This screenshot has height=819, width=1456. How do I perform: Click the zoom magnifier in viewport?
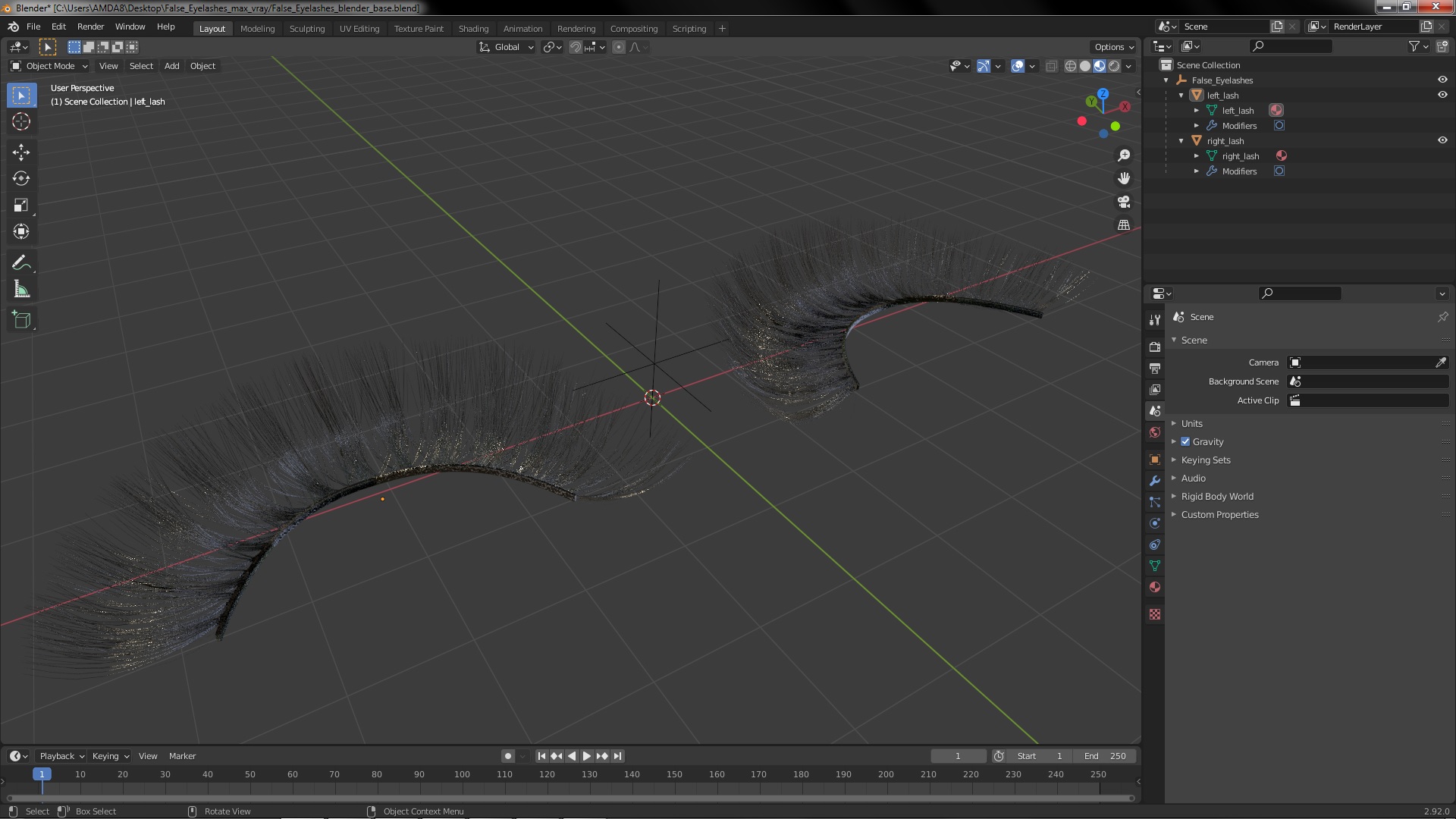click(1124, 155)
